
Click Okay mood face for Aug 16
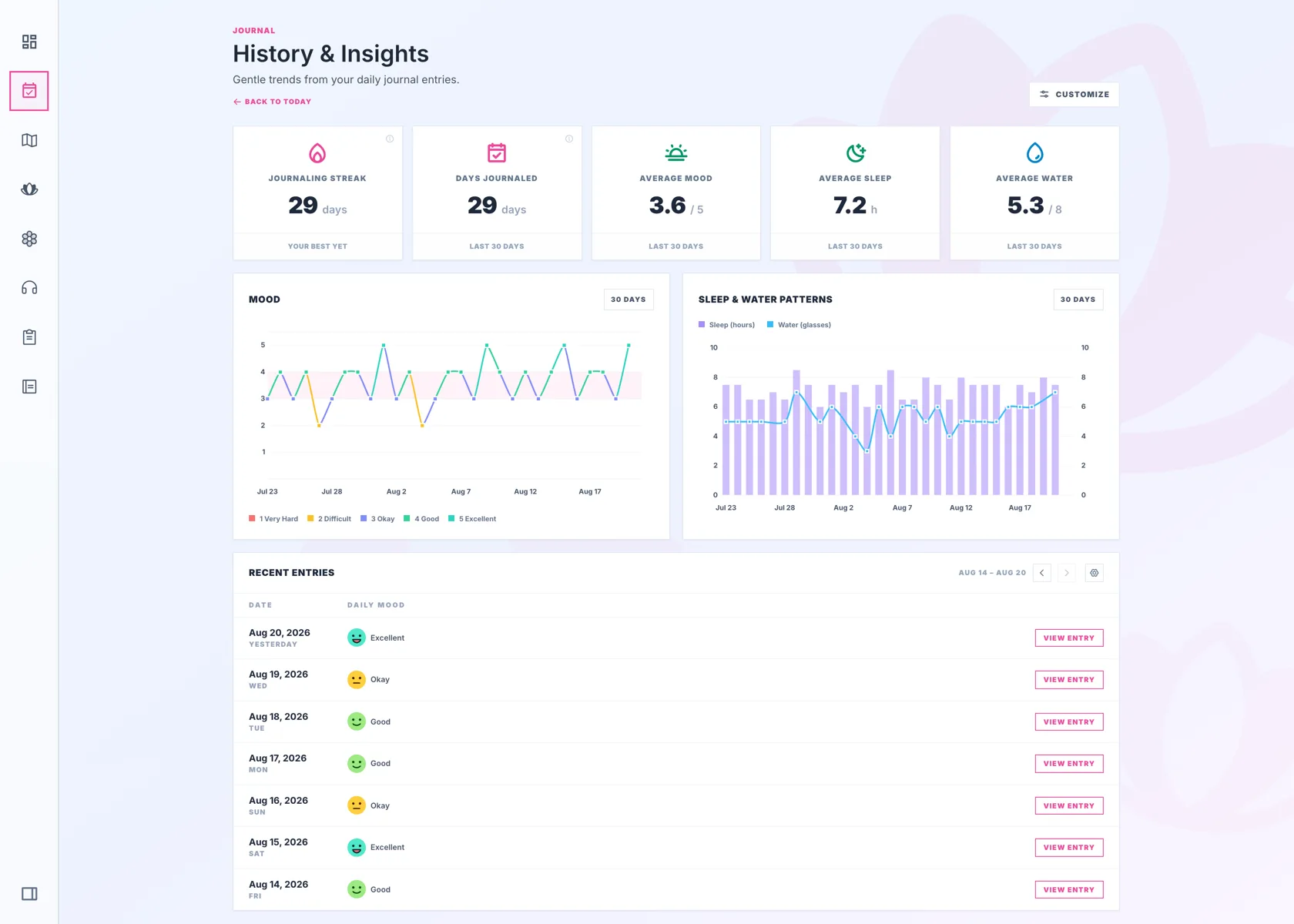click(357, 805)
